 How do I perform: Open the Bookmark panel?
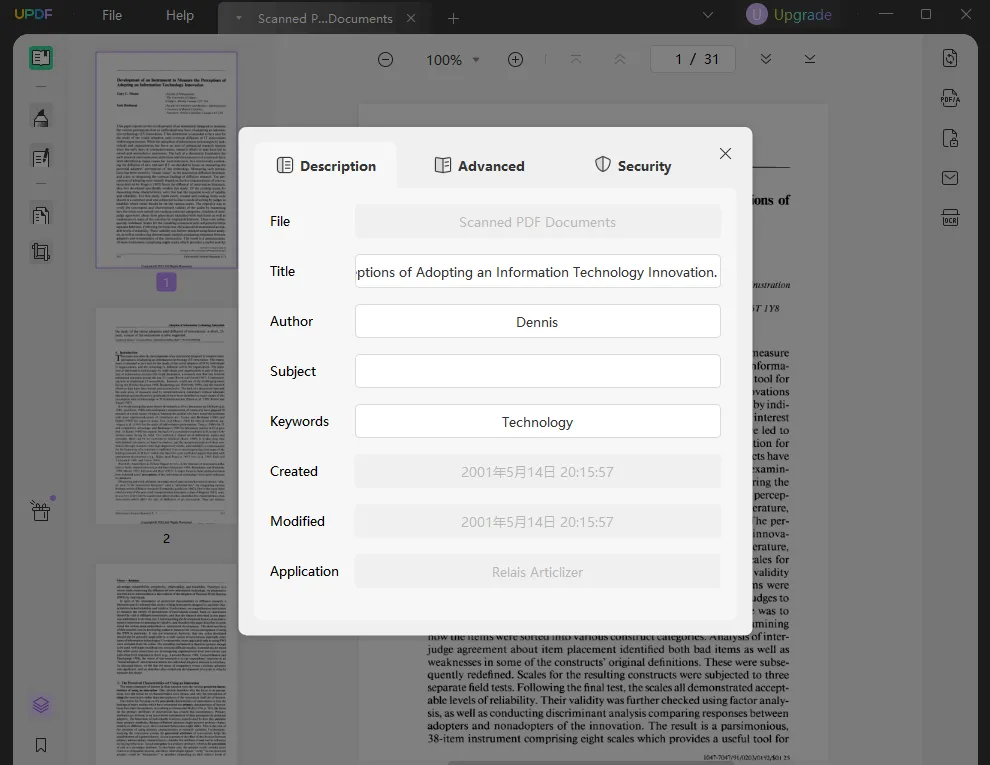(x=40, y=745)
